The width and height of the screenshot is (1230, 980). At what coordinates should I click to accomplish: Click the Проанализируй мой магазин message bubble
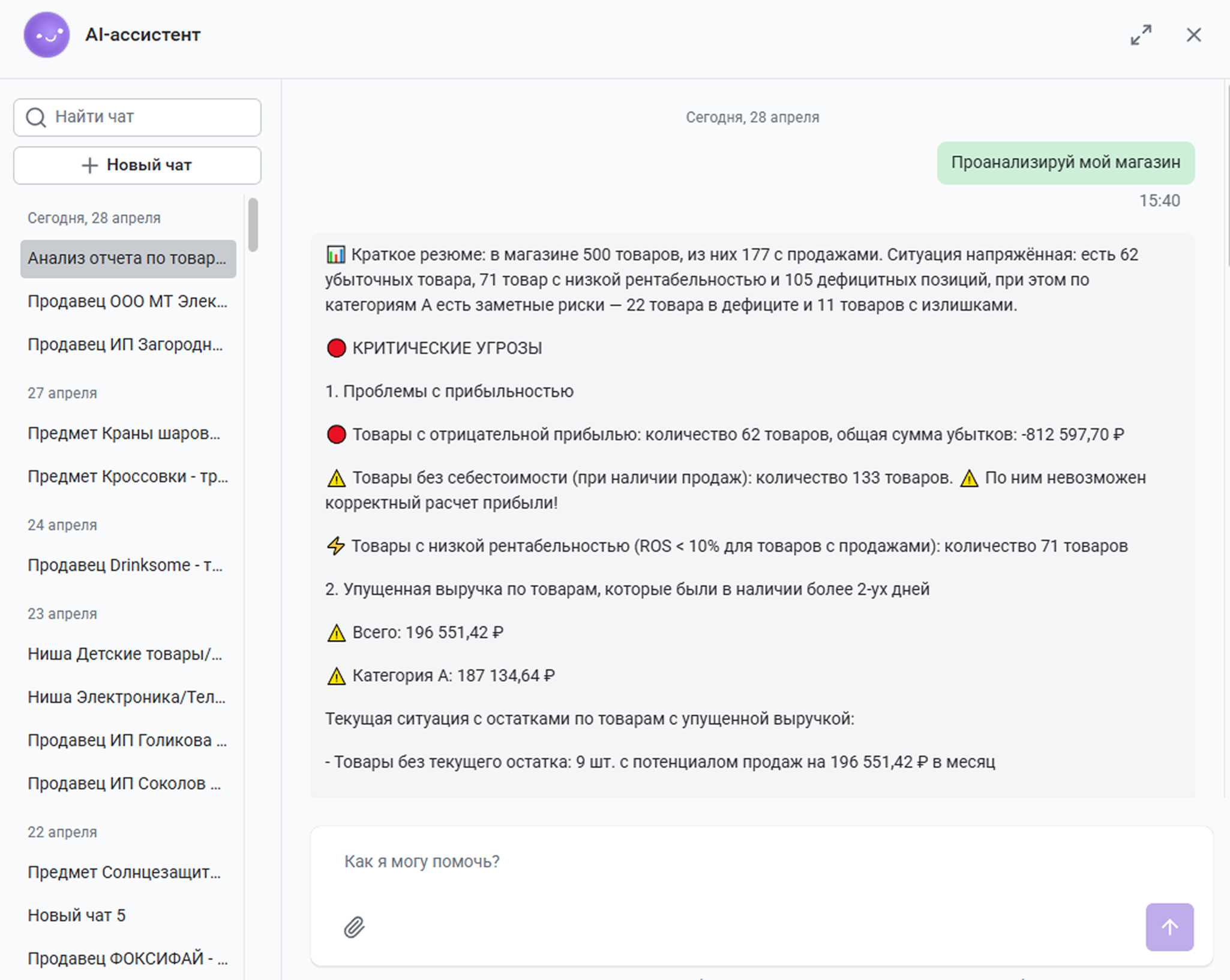[x=1066, y=163]
